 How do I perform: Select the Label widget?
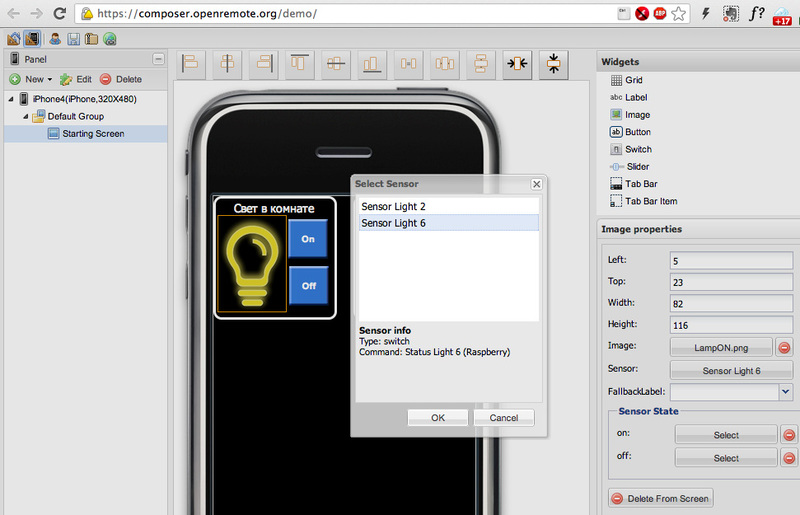629,97
